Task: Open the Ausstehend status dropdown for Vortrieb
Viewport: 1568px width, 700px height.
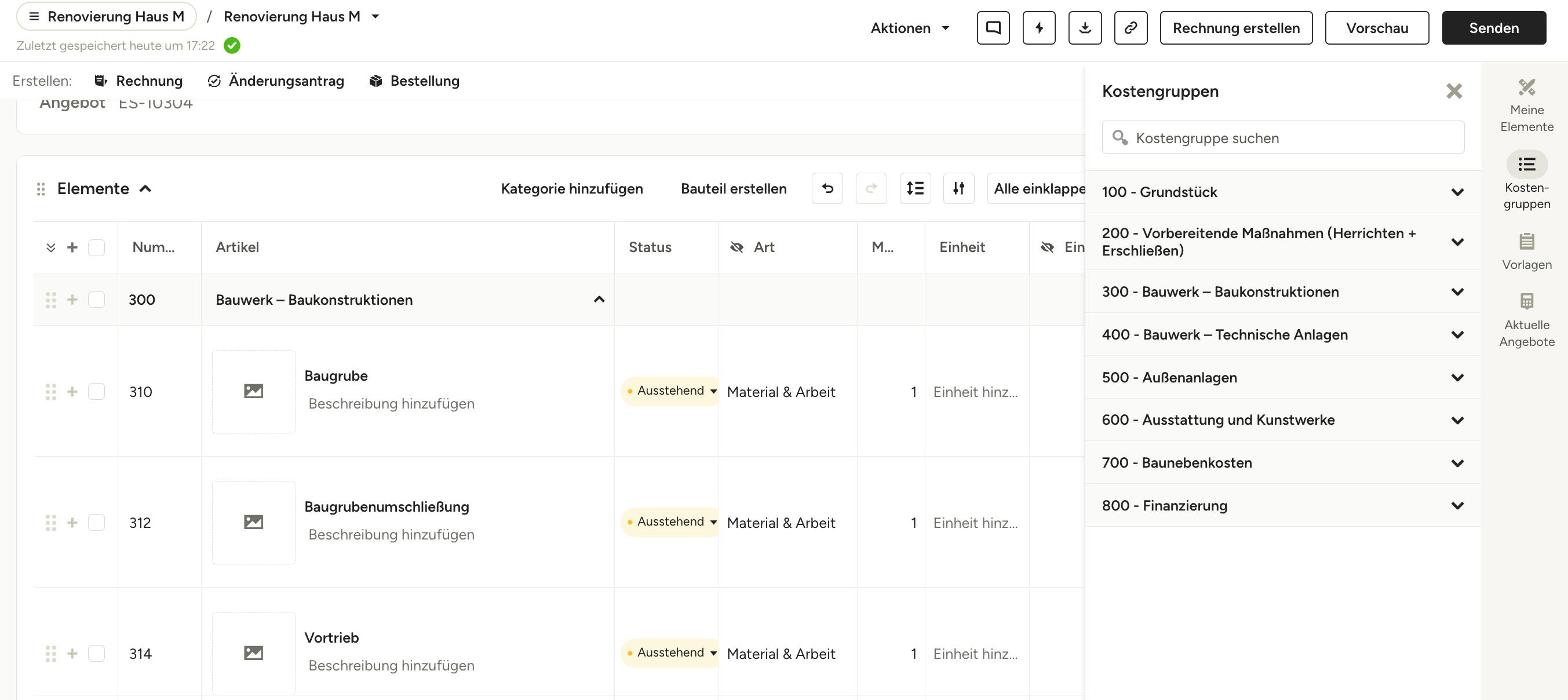Action: pyautogui.click(x=671, y=652)
